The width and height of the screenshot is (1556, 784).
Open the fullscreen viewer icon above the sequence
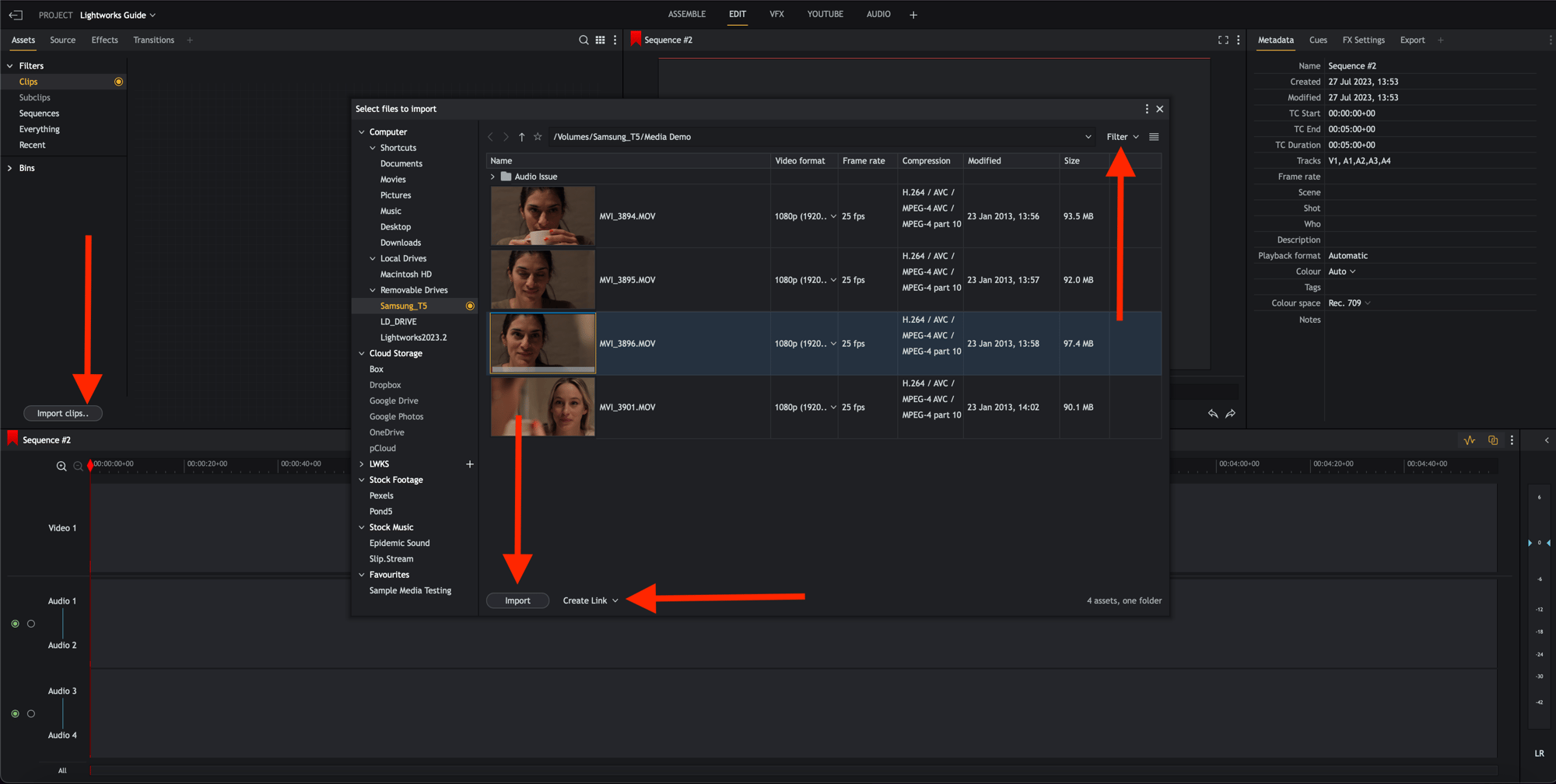pyautogui.click(x=1221, y=40)
